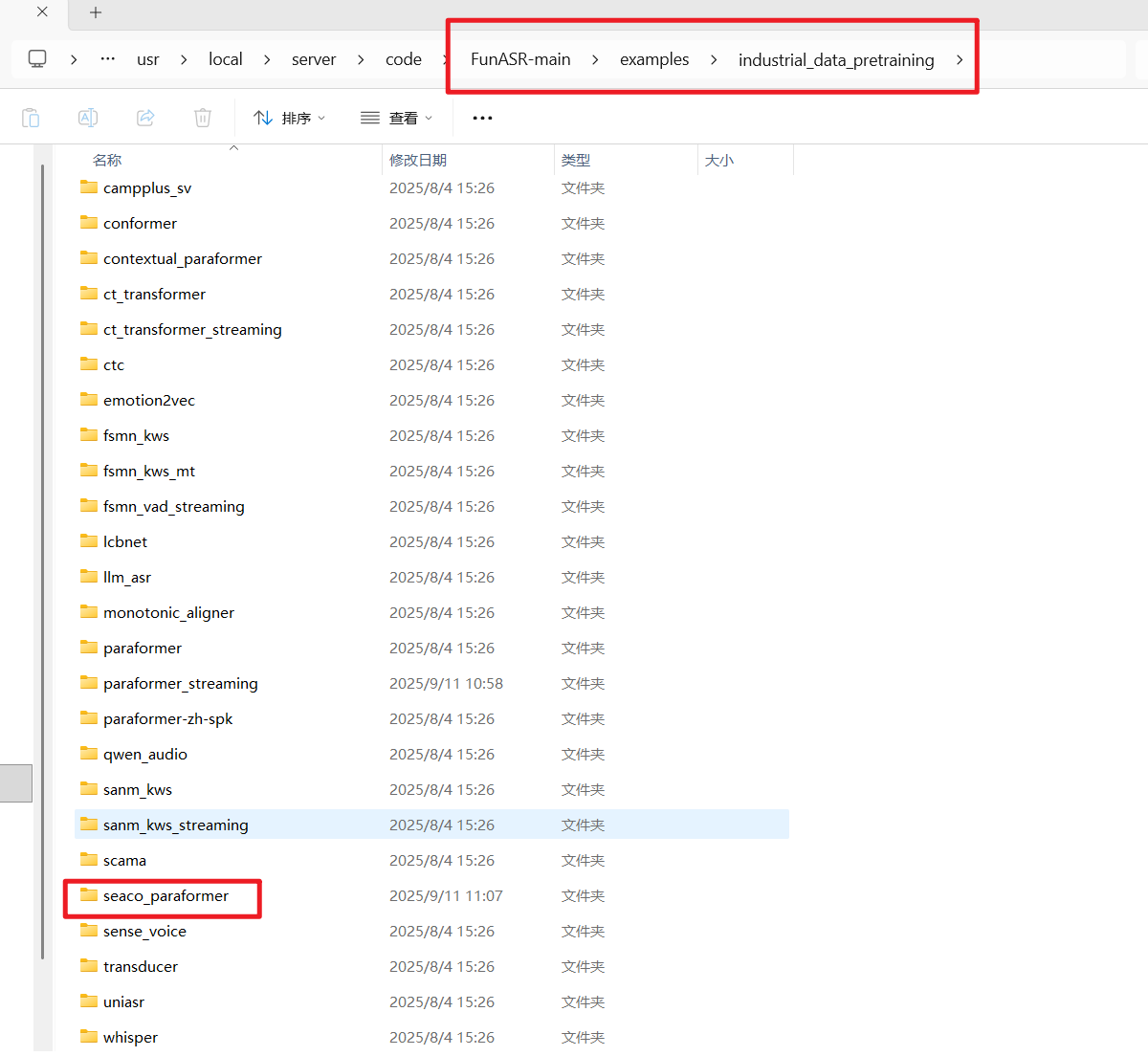Viewport: 1148px width, 1056px height.
Task: Select lcbnet folder icon
Action: click(89, 541)
